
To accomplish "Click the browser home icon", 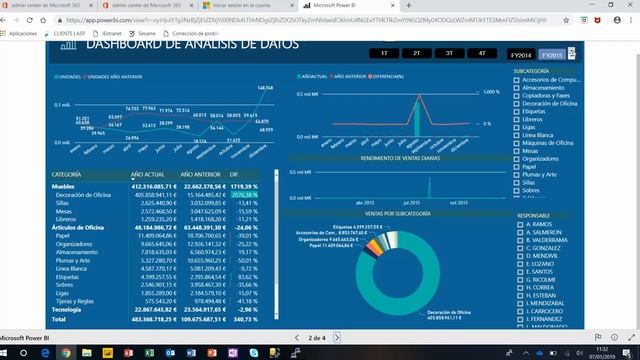I will (x=43, y=20).
